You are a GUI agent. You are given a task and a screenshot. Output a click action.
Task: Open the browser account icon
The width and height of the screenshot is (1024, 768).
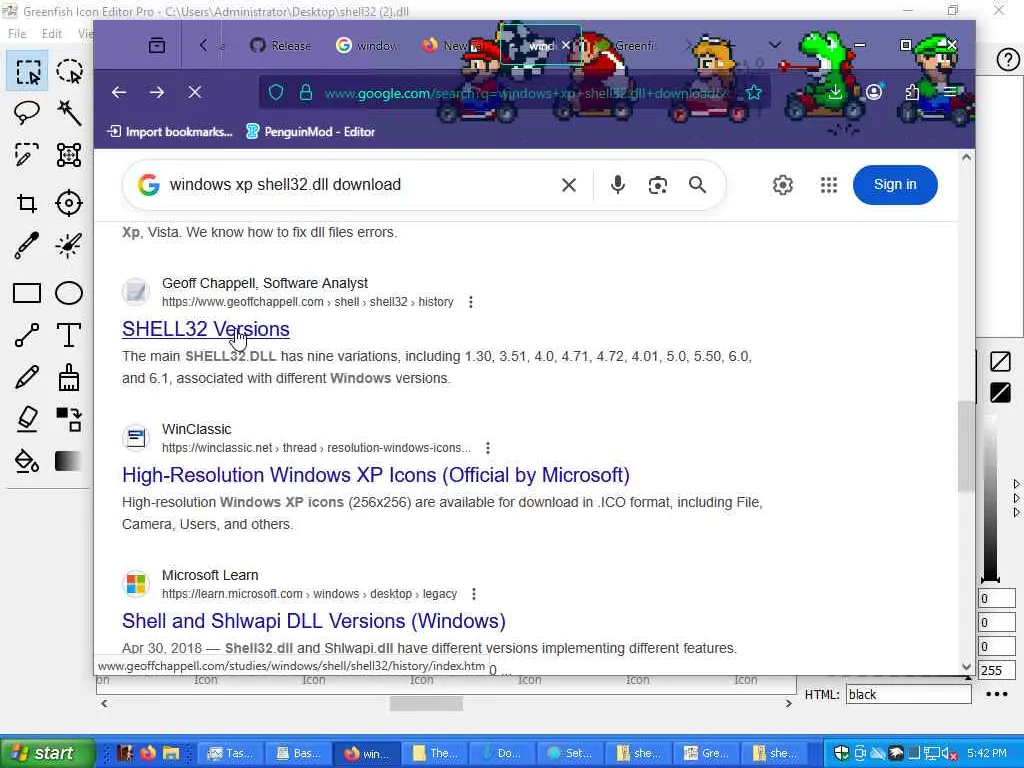[874, 92]
